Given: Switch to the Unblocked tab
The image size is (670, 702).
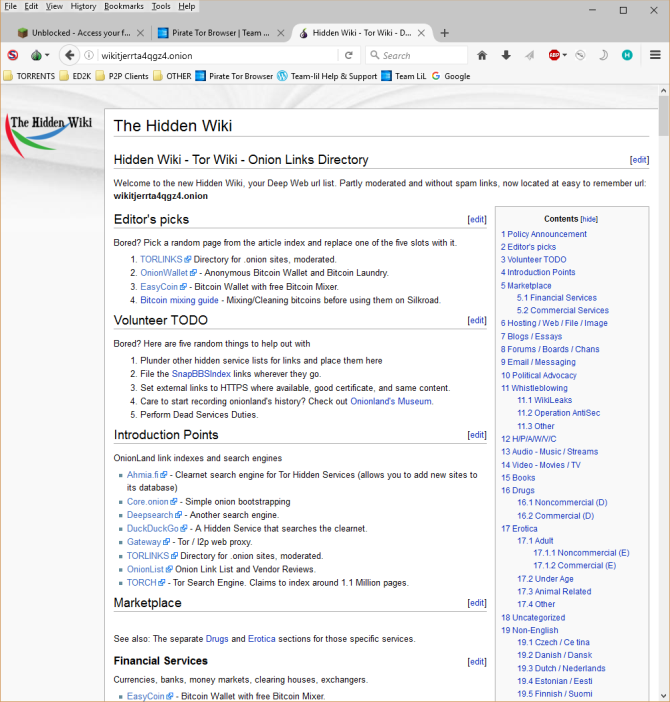Looking at the screenshot, I should pyautogui.click(x=81, y=33).
